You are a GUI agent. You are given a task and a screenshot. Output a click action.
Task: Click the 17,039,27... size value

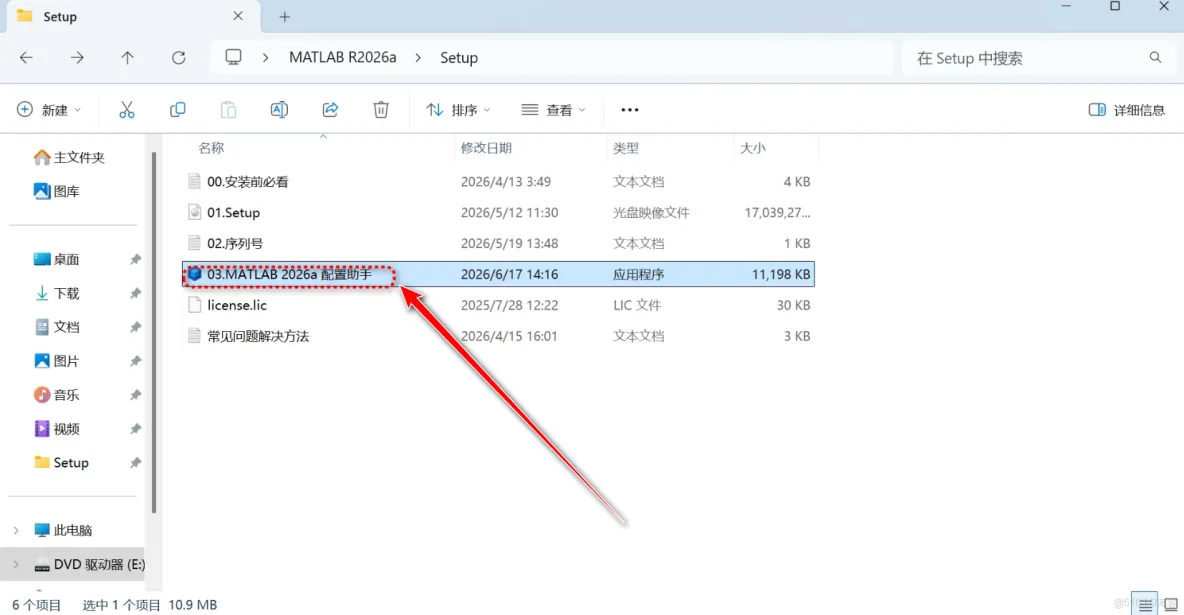pos(777,212)
